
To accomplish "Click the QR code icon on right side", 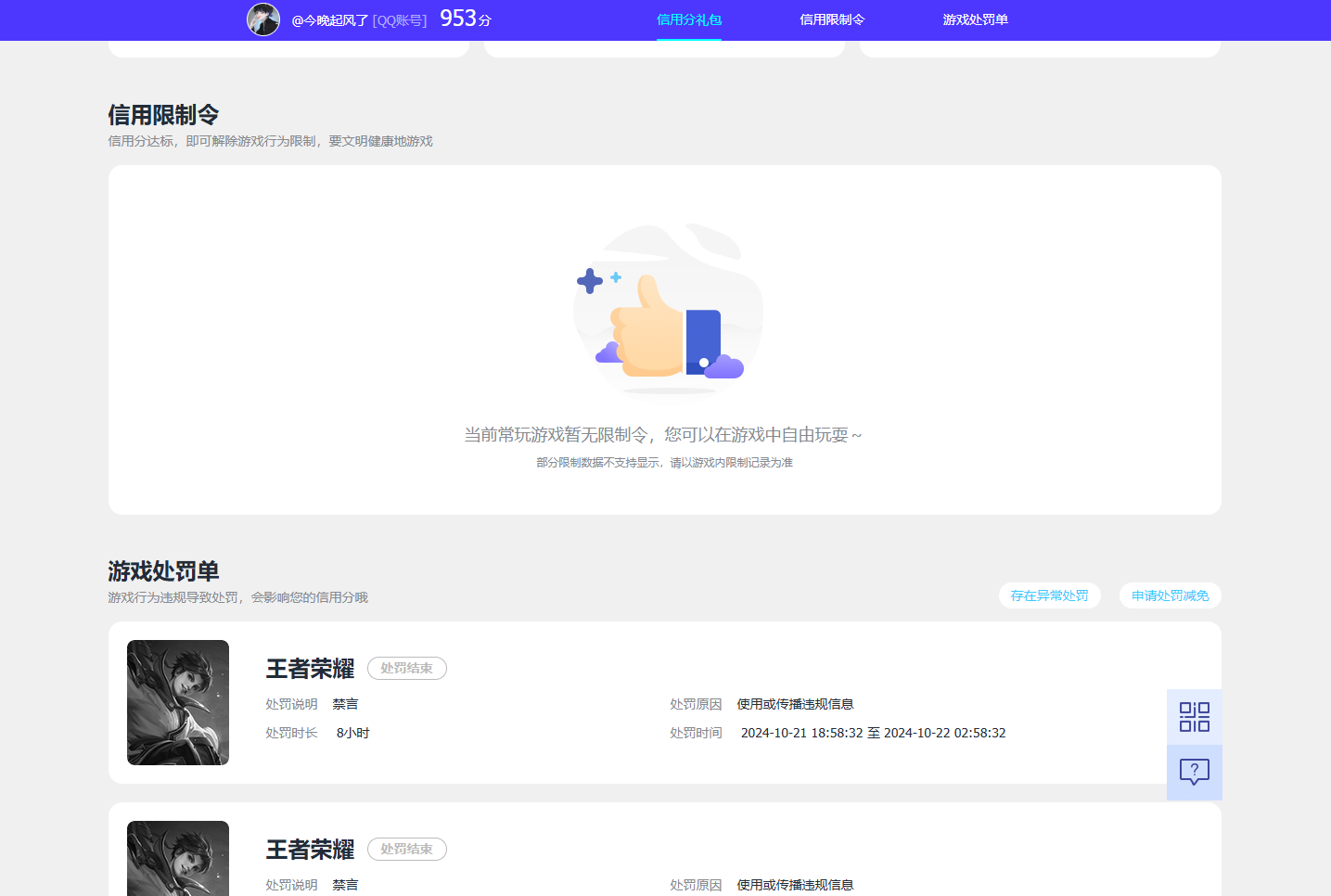I will (1195, 716).
